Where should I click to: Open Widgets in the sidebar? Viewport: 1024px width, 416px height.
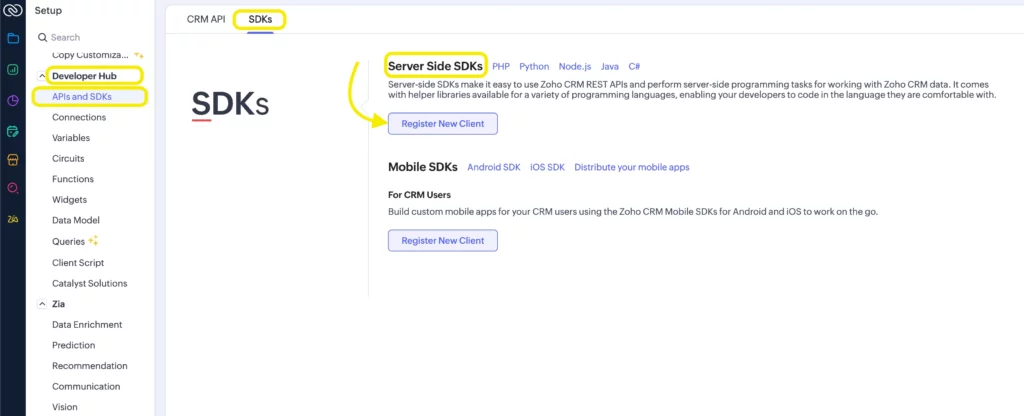69,200
